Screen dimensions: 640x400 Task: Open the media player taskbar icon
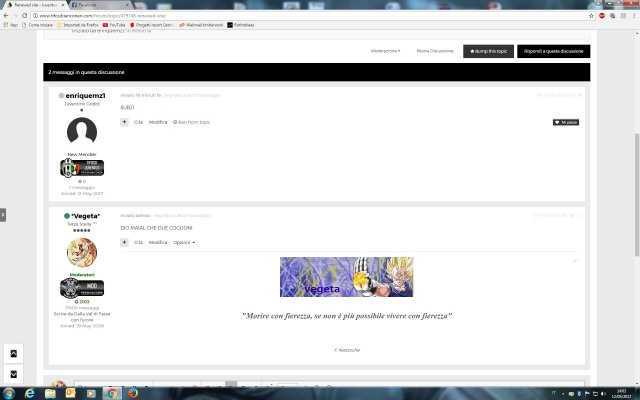(91, 393)
